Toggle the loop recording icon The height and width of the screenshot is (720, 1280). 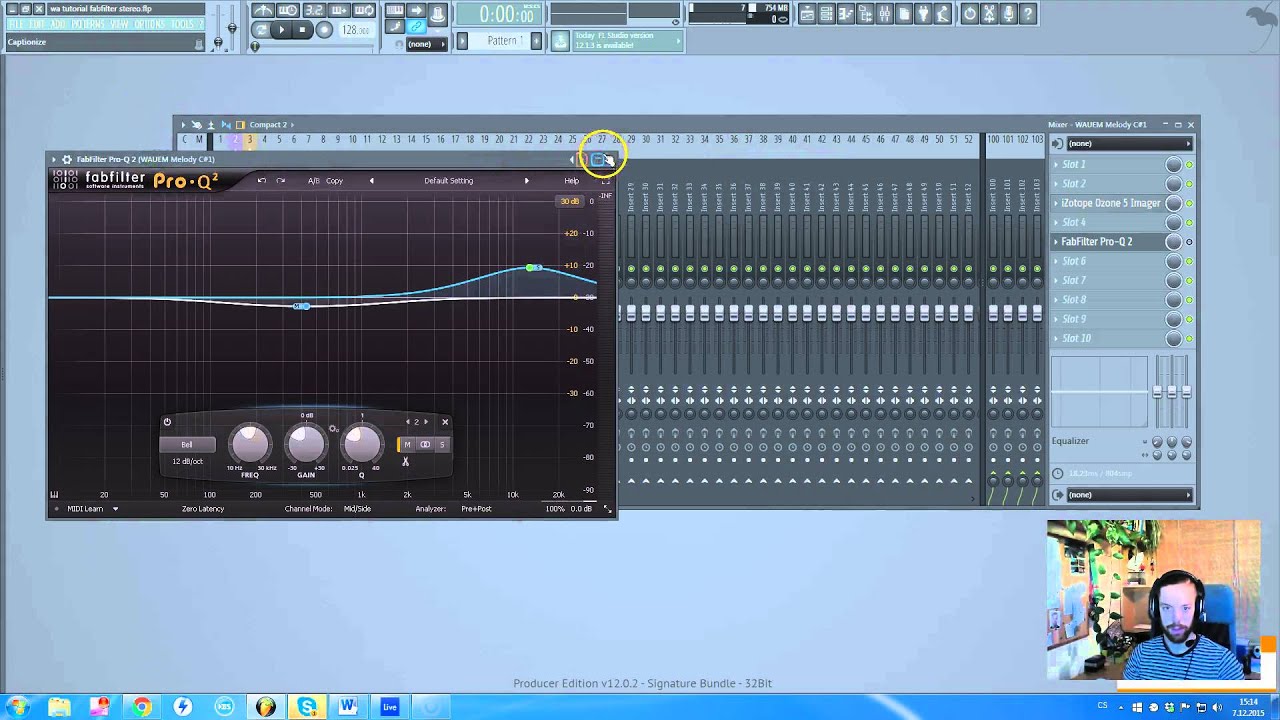click(x=364, y=11)
